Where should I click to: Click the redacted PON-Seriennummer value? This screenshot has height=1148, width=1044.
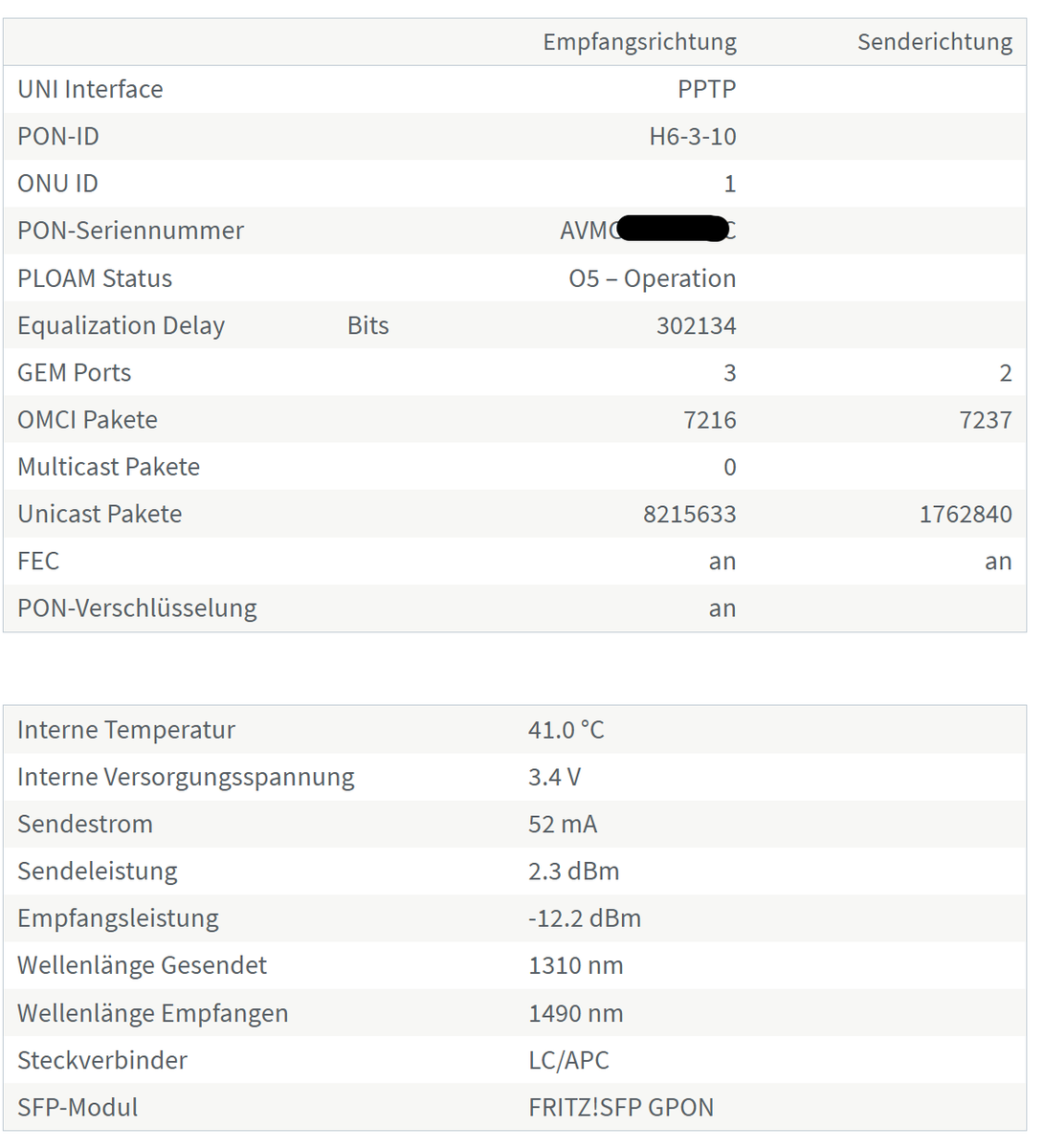click(648, 231)
